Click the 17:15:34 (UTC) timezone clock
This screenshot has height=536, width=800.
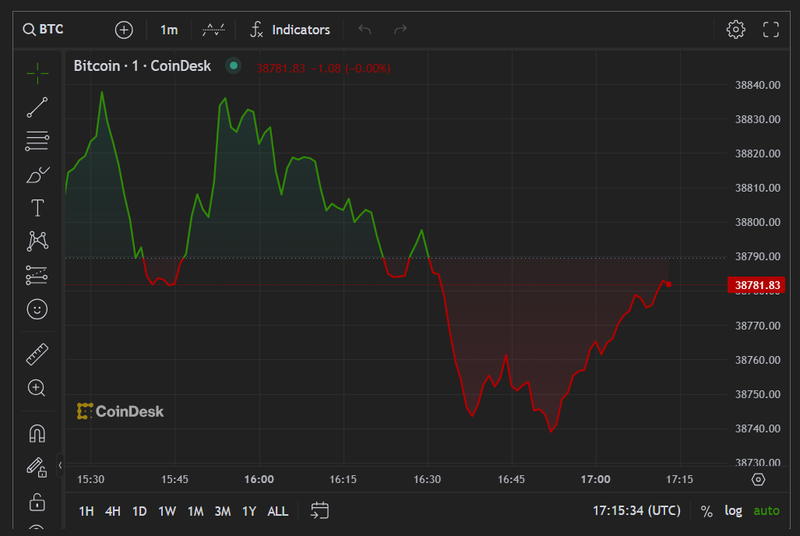click(636, 511)
